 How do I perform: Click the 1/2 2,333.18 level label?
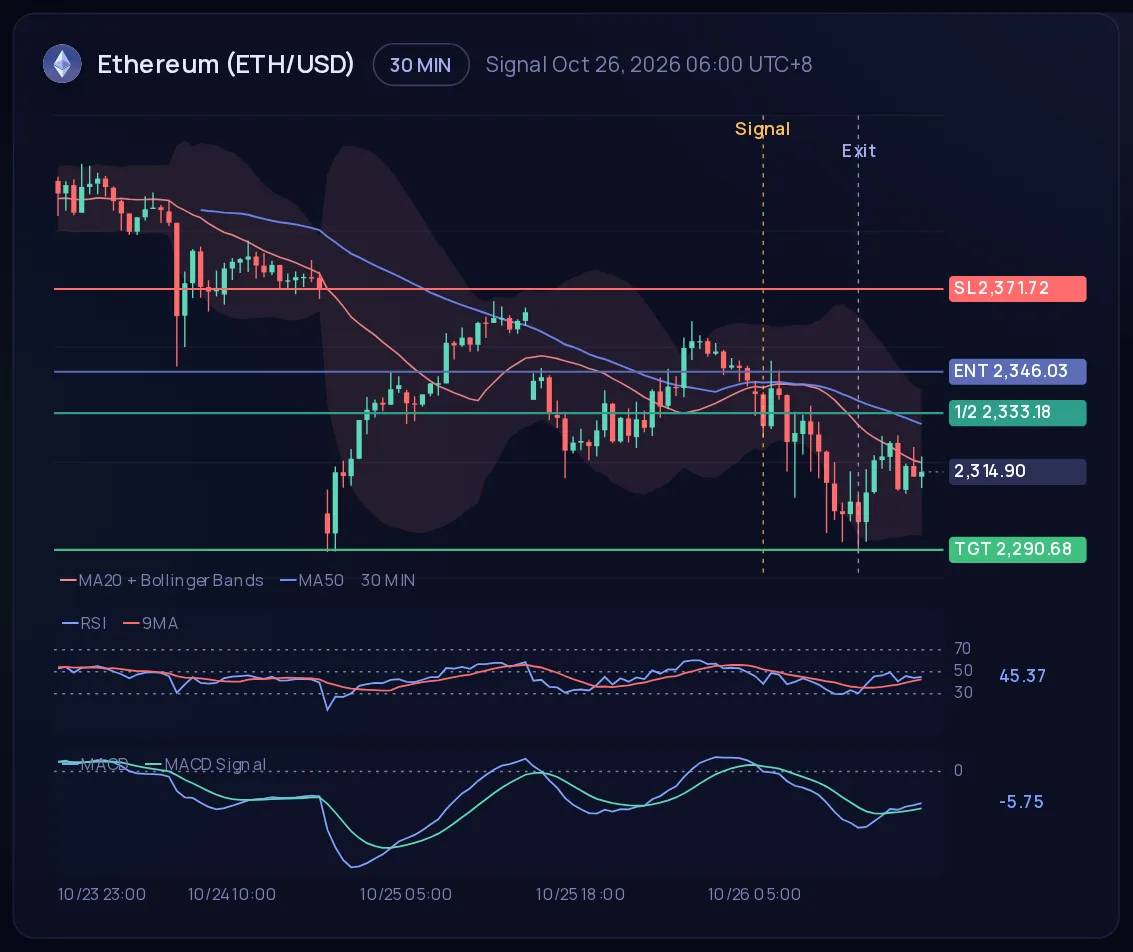coord(1017,412)
